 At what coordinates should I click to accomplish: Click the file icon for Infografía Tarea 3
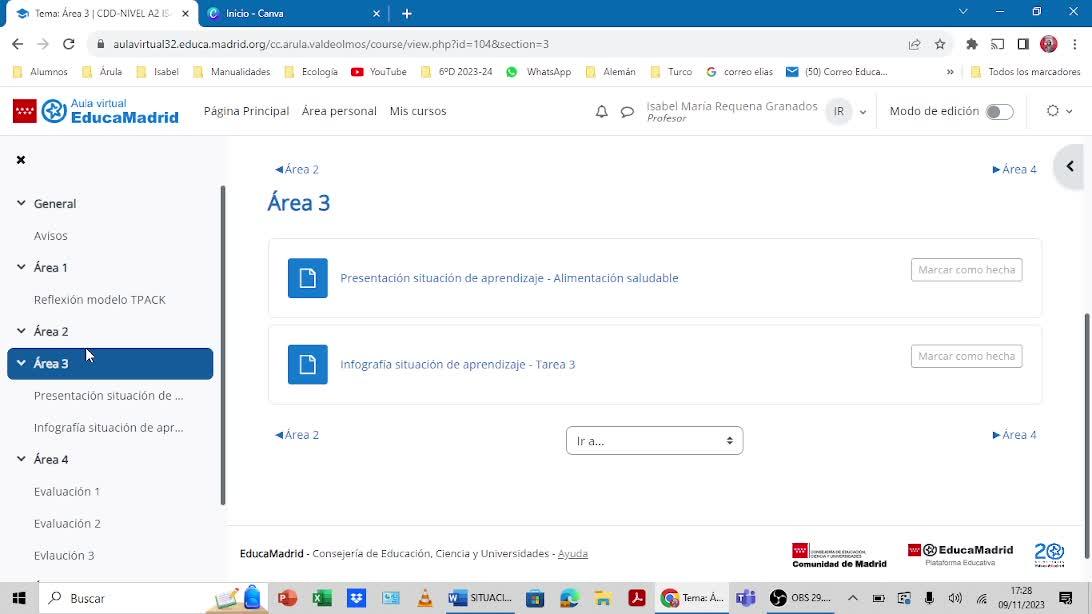click(308, 365)
